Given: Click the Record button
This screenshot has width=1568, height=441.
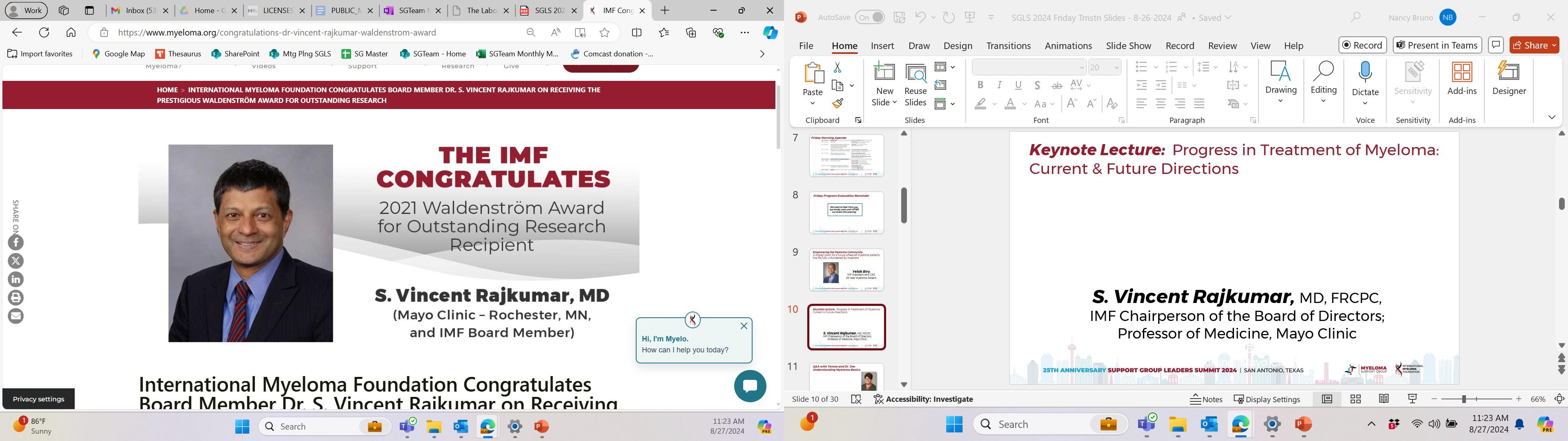Looking at the screenshot, I should (x=1362, y=45).
